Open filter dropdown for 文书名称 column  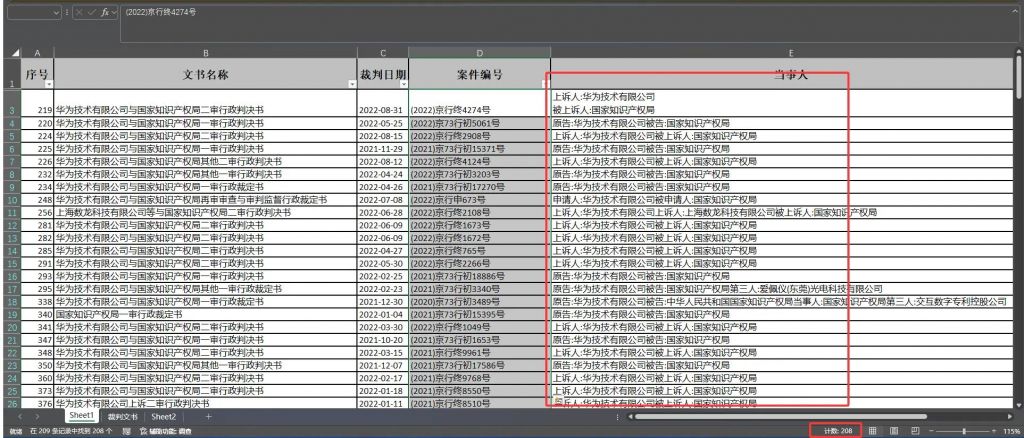tap(352, 84)
